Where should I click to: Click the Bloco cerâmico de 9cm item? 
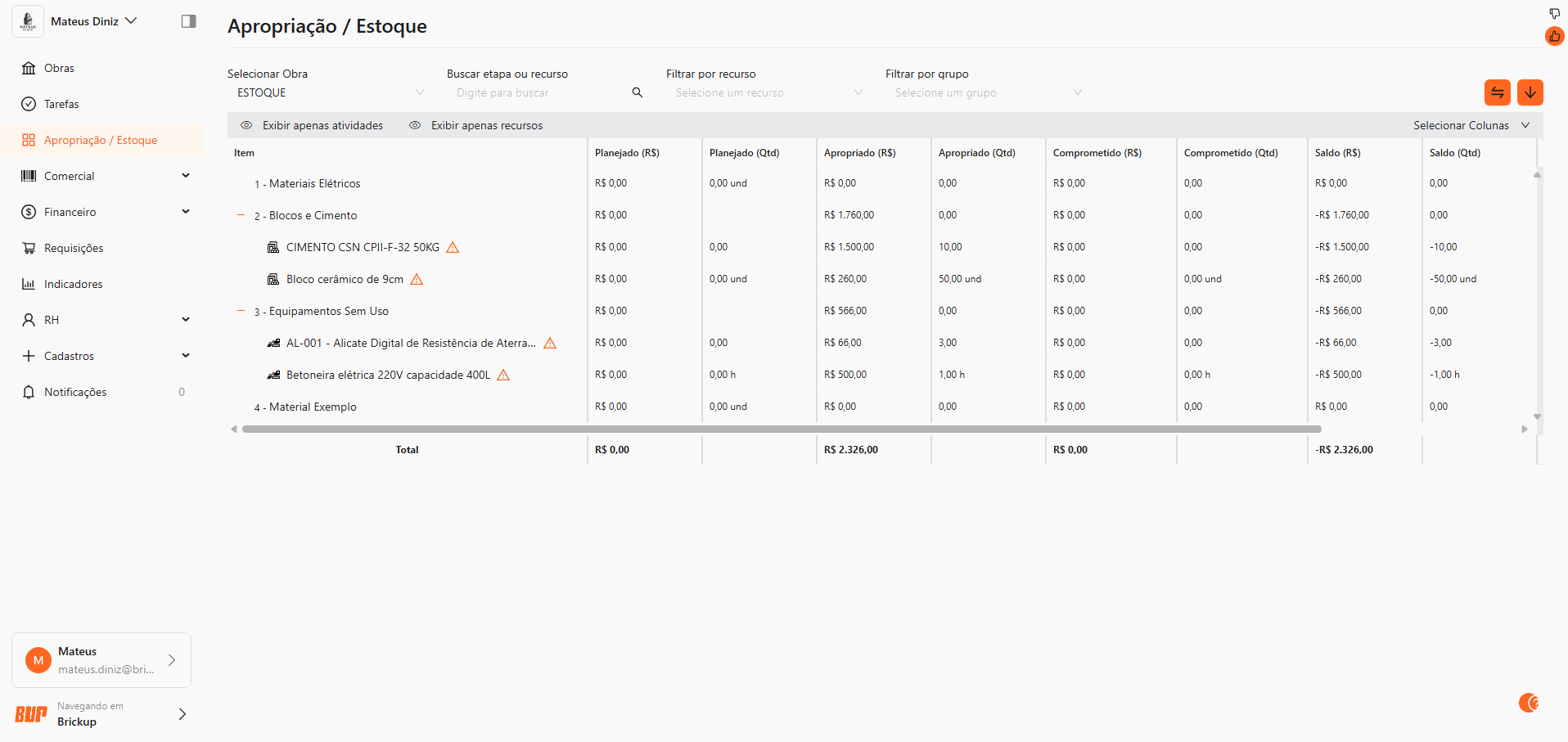345,279
